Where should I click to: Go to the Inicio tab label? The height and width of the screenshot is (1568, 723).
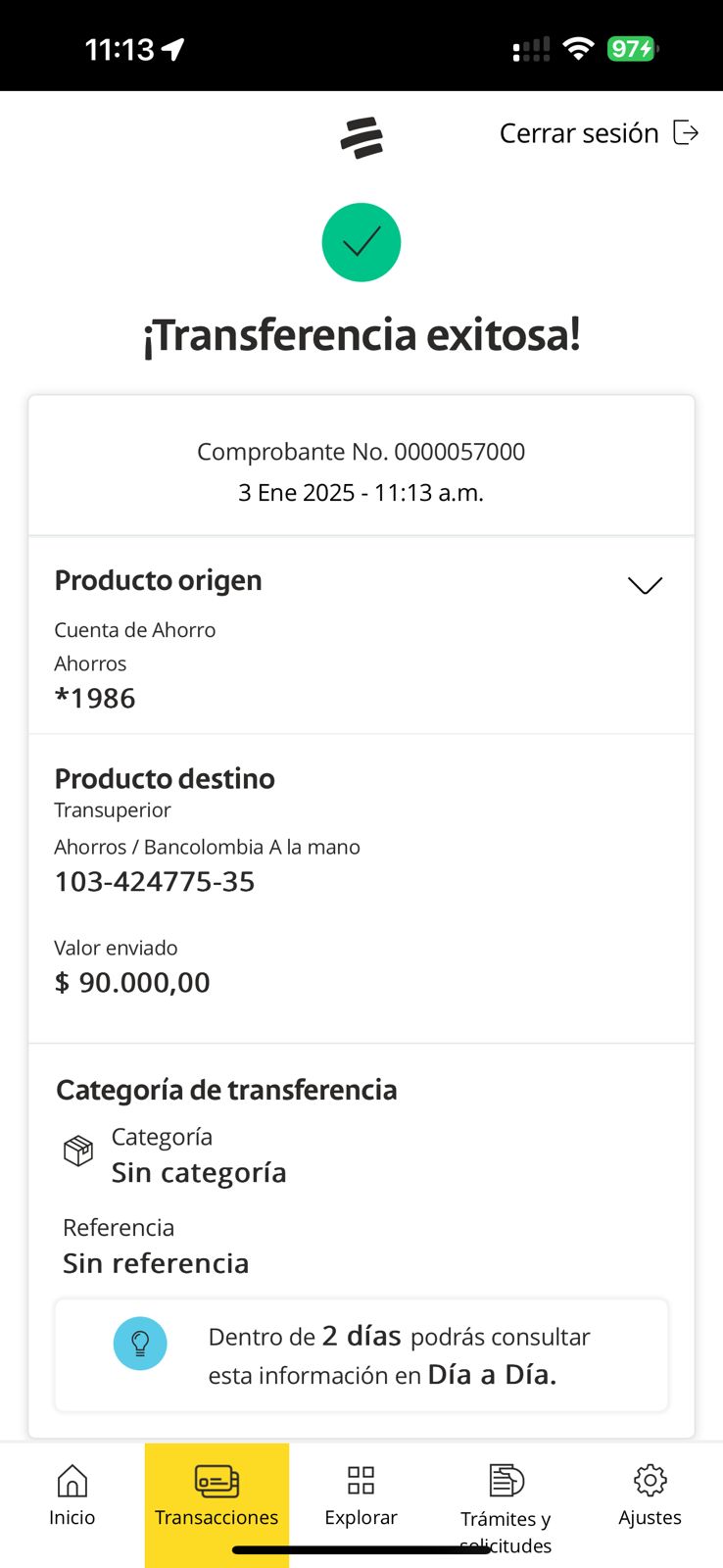72,1517
